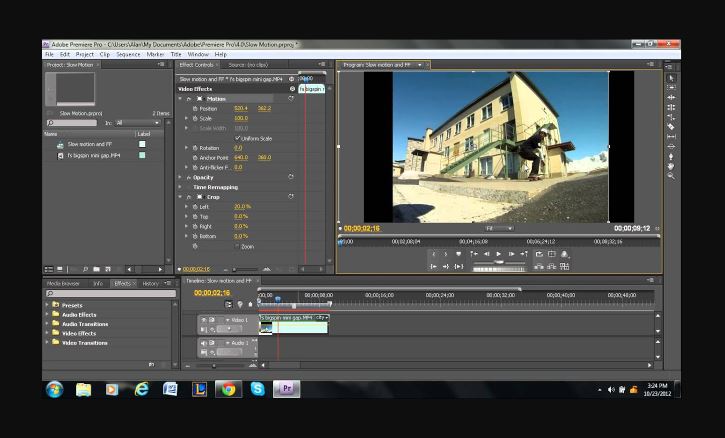Viewport: 725px width, 438px height.
Task: Click the Extract button in Program monitor
Action: point(552,266)
